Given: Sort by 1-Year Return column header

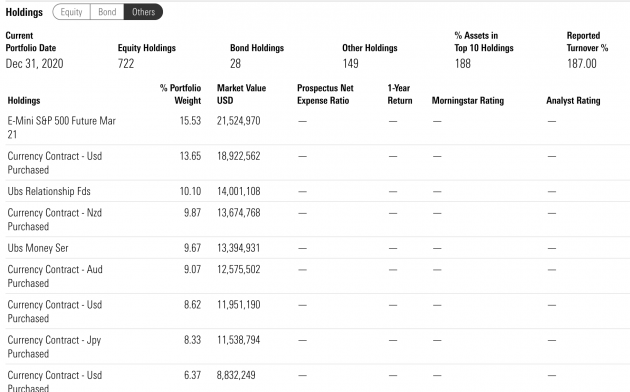Looking at the screenshot, I should pos(400,94).
